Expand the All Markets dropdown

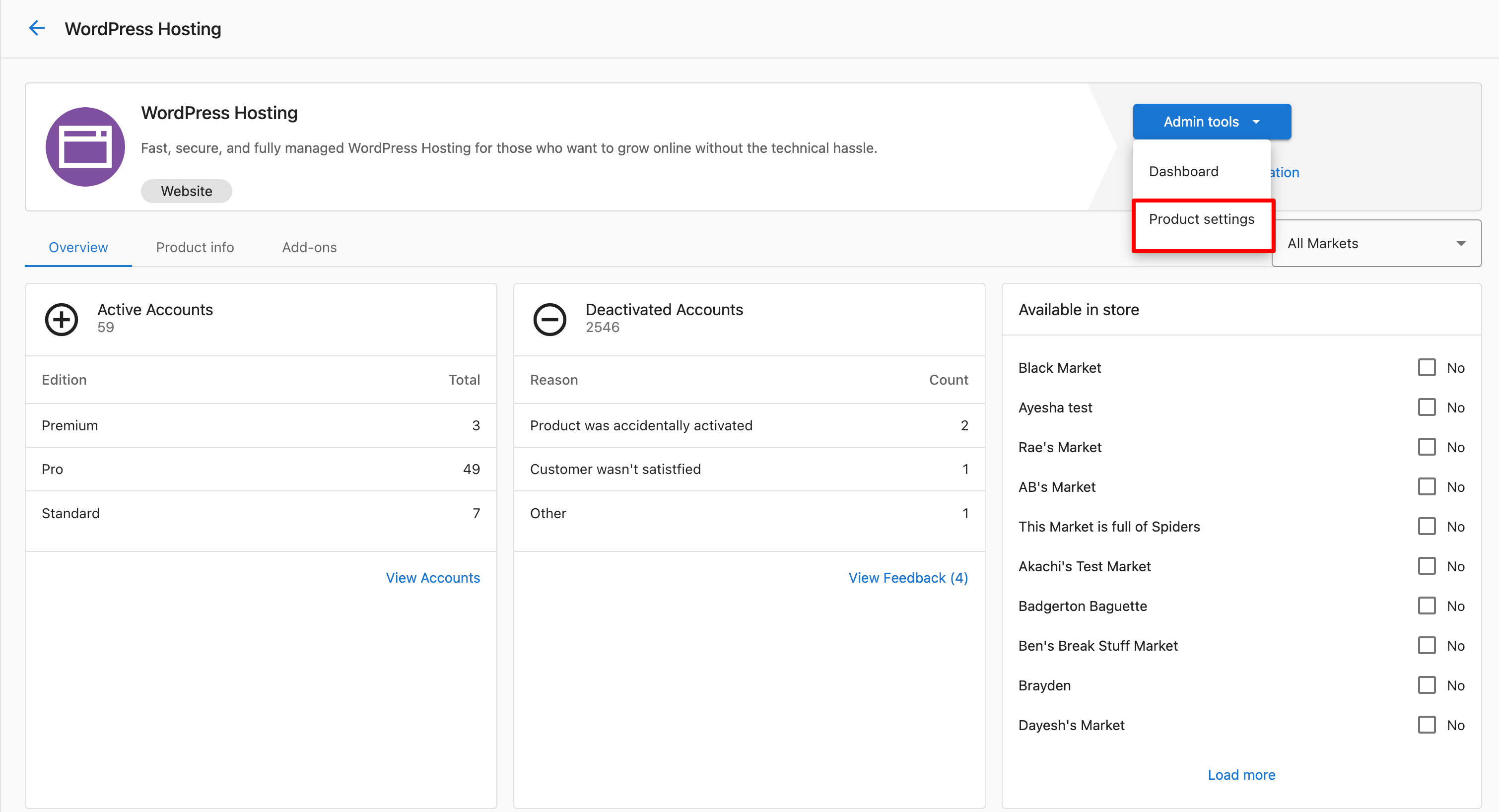click(1375, 243)
